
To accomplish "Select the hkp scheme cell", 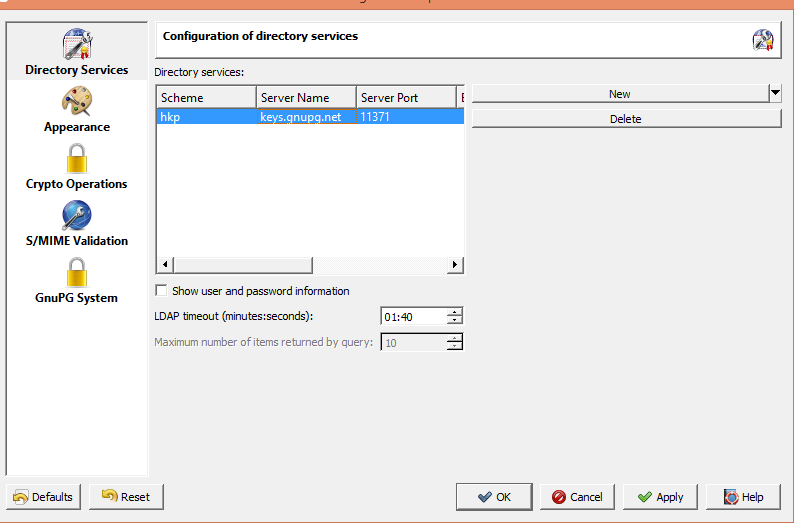I will click(x=207, y=117).
